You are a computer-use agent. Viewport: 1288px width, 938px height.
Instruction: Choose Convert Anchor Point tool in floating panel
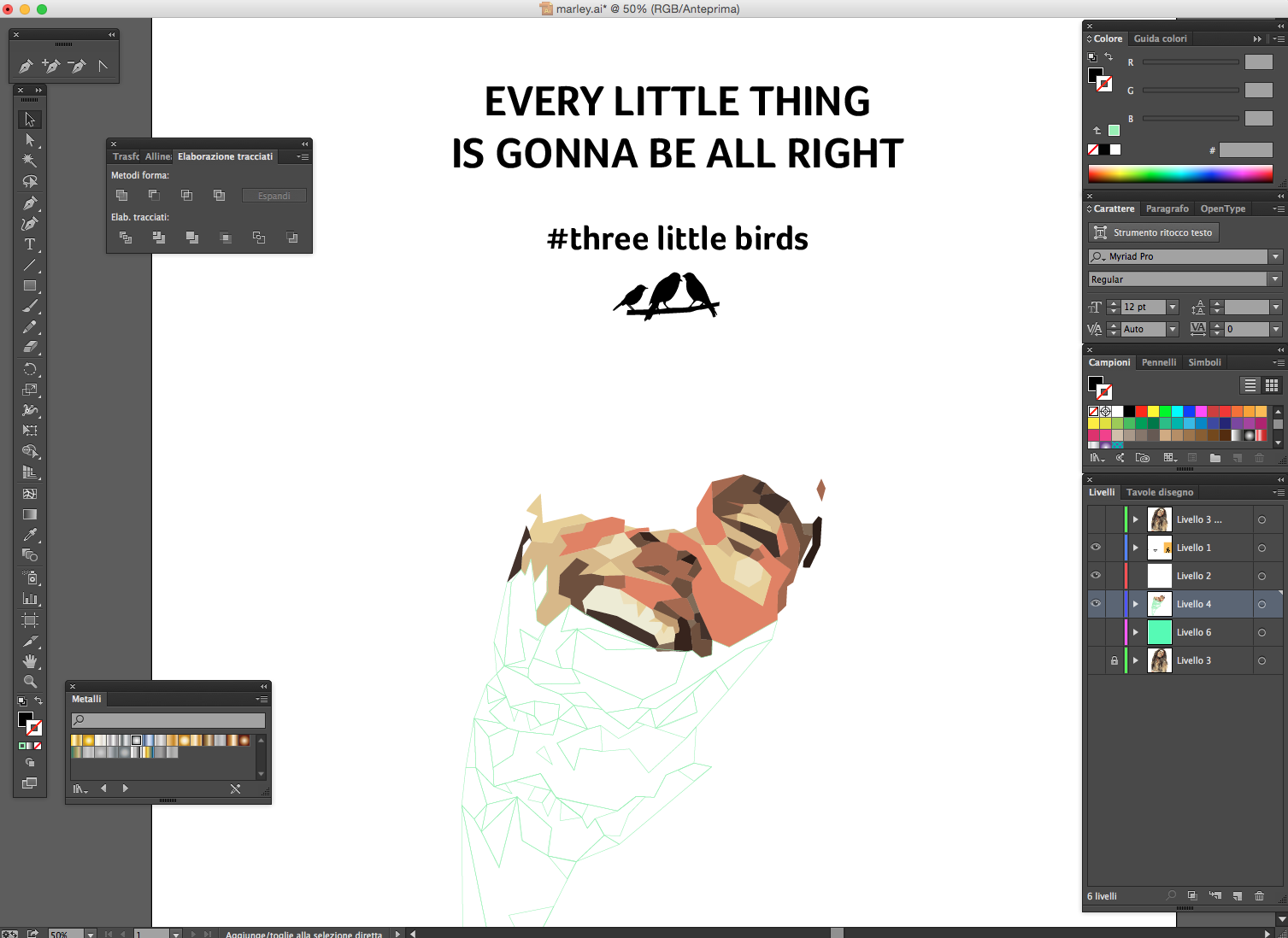(x=103, y=66)
